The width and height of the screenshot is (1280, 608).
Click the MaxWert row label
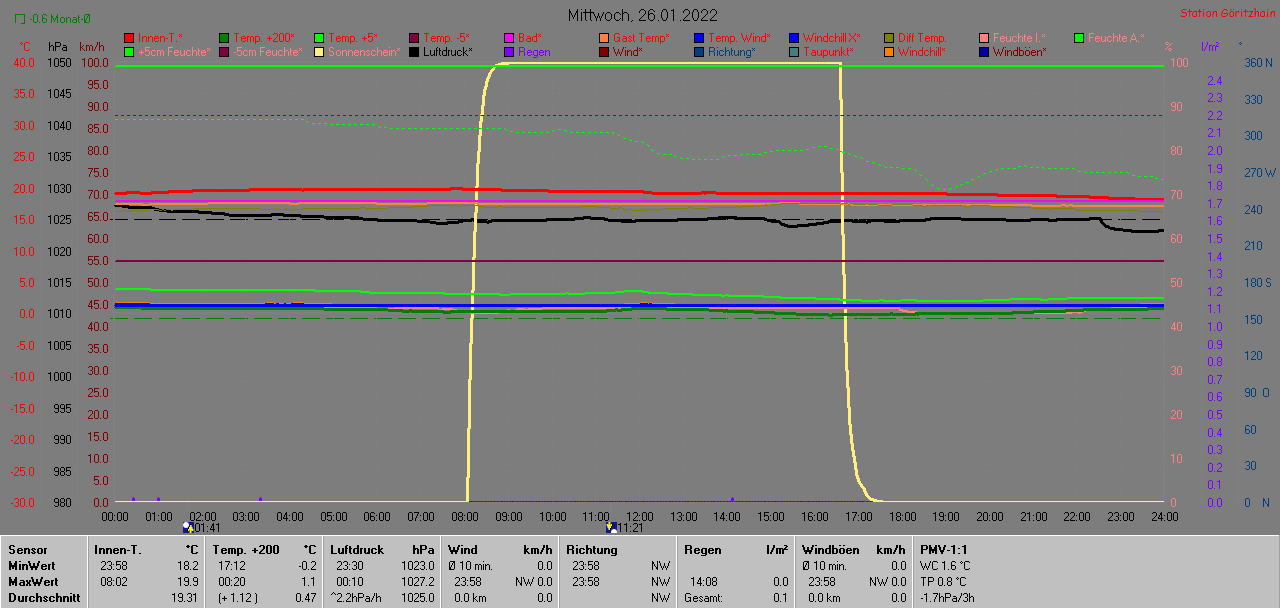click(32, 581)
